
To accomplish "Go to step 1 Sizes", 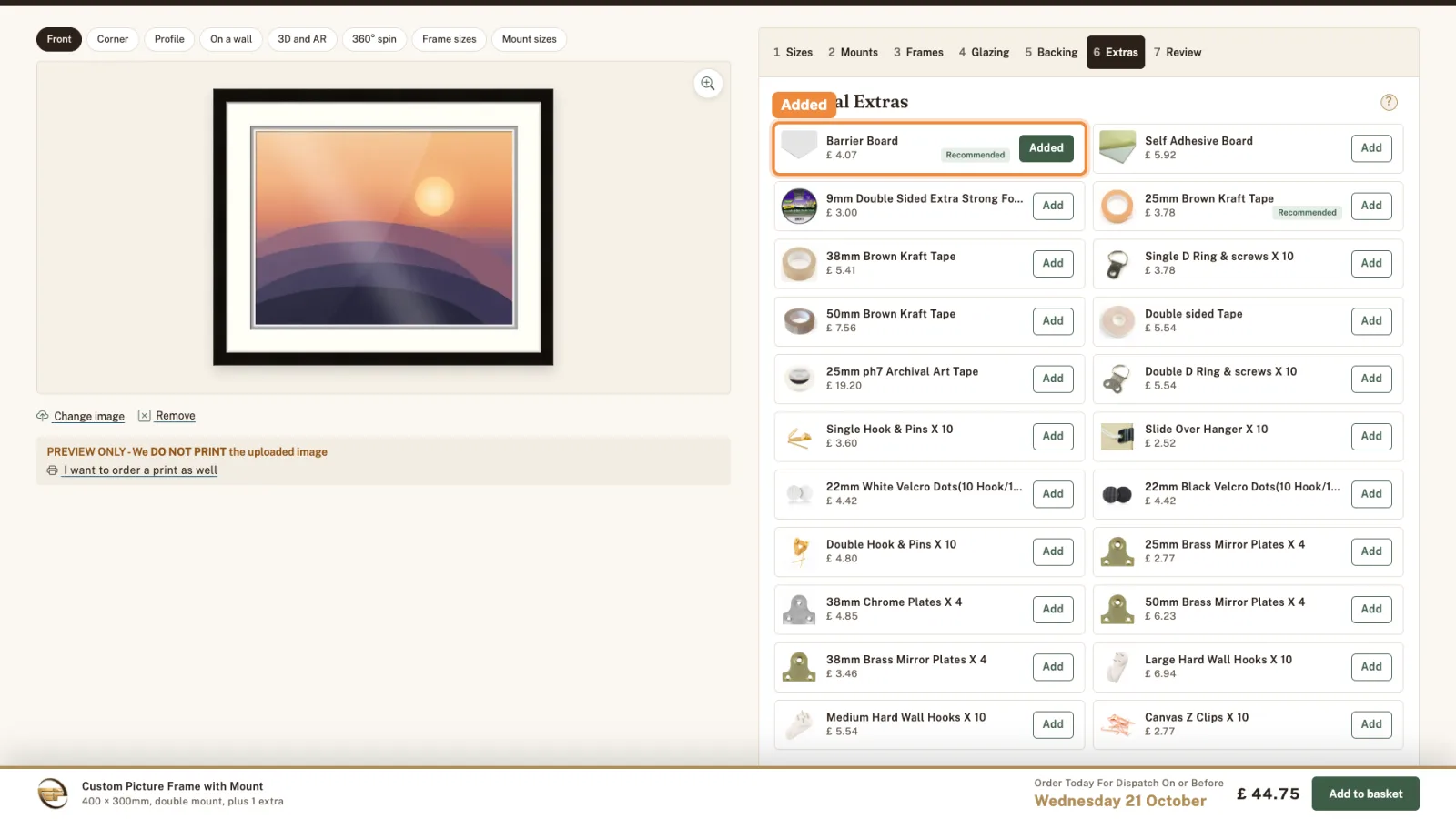I will coord(793,53).
